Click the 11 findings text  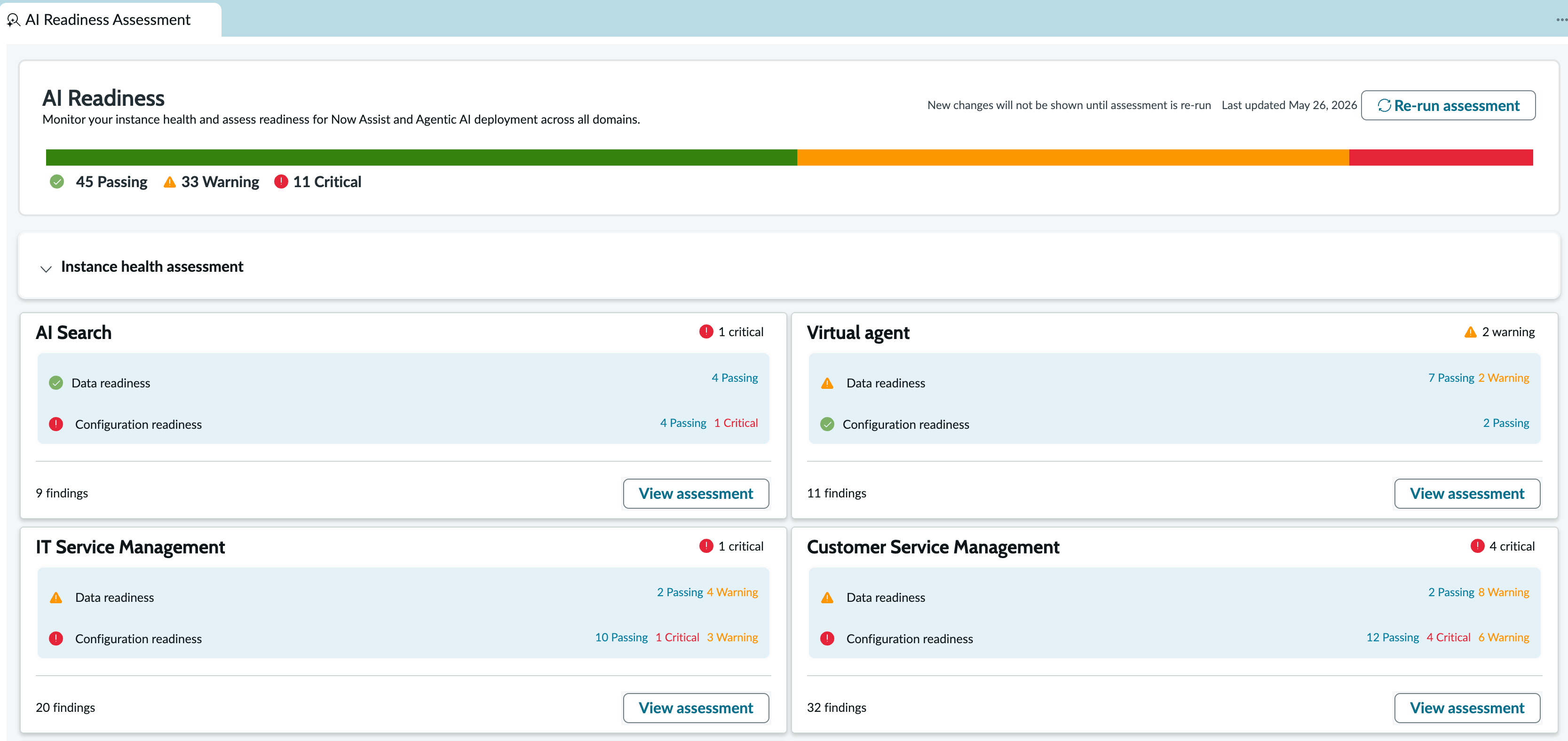(x=836, y=493)
